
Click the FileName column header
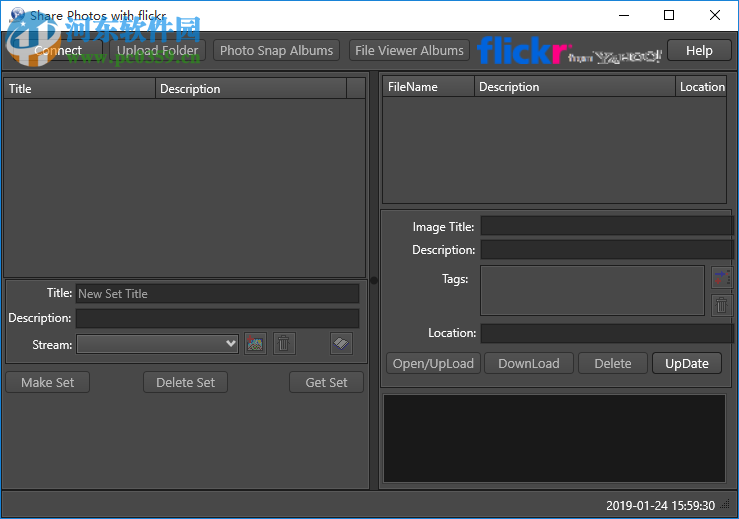(x=428, y=87)
